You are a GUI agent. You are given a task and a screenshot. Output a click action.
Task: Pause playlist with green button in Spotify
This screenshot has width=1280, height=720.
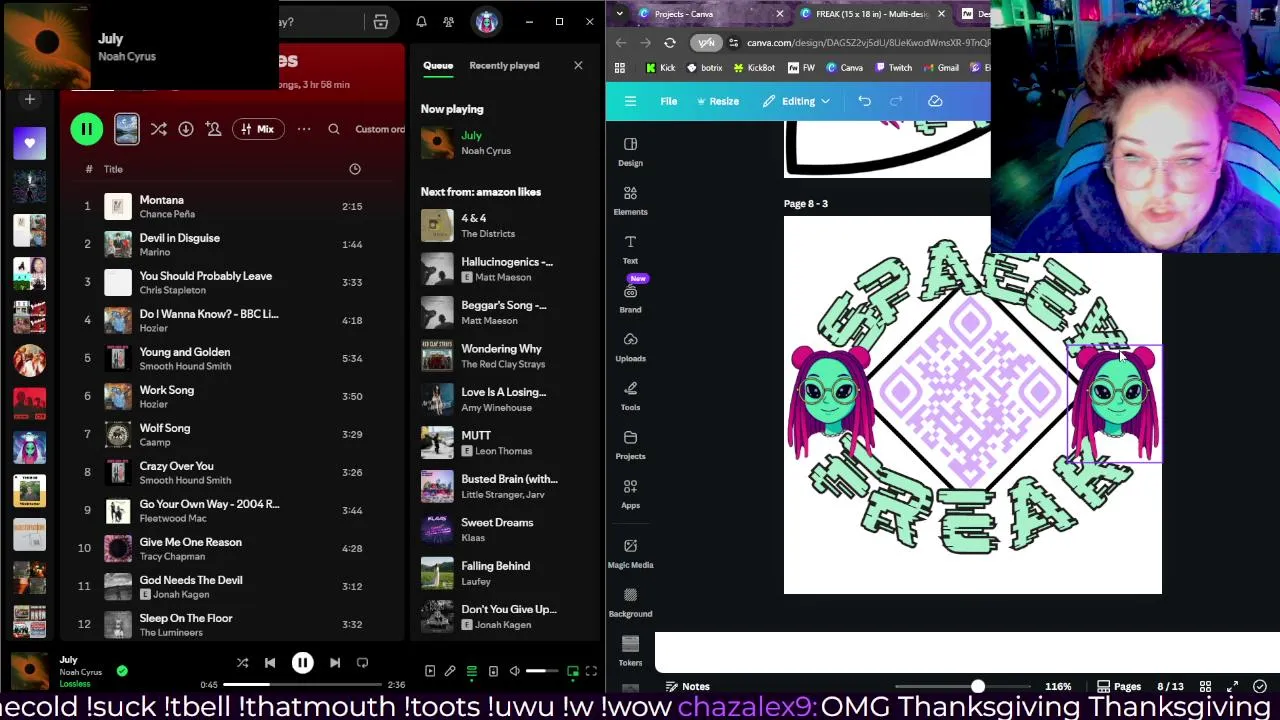(87, 129)
